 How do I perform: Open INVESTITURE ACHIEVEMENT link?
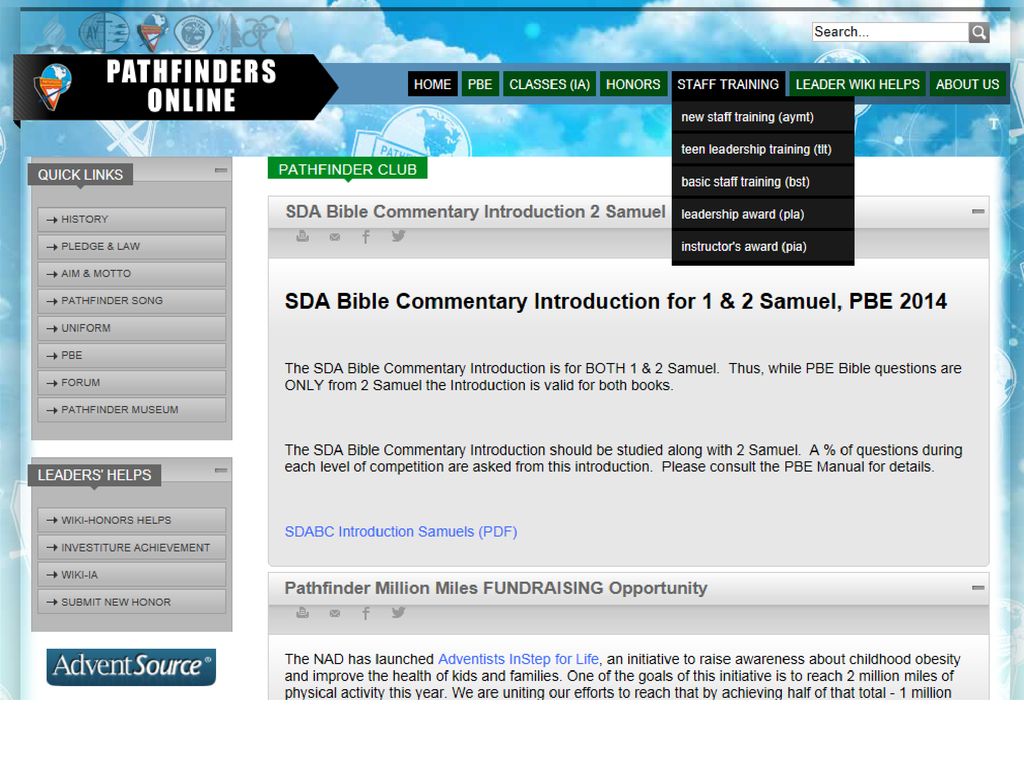coord(131,548)
